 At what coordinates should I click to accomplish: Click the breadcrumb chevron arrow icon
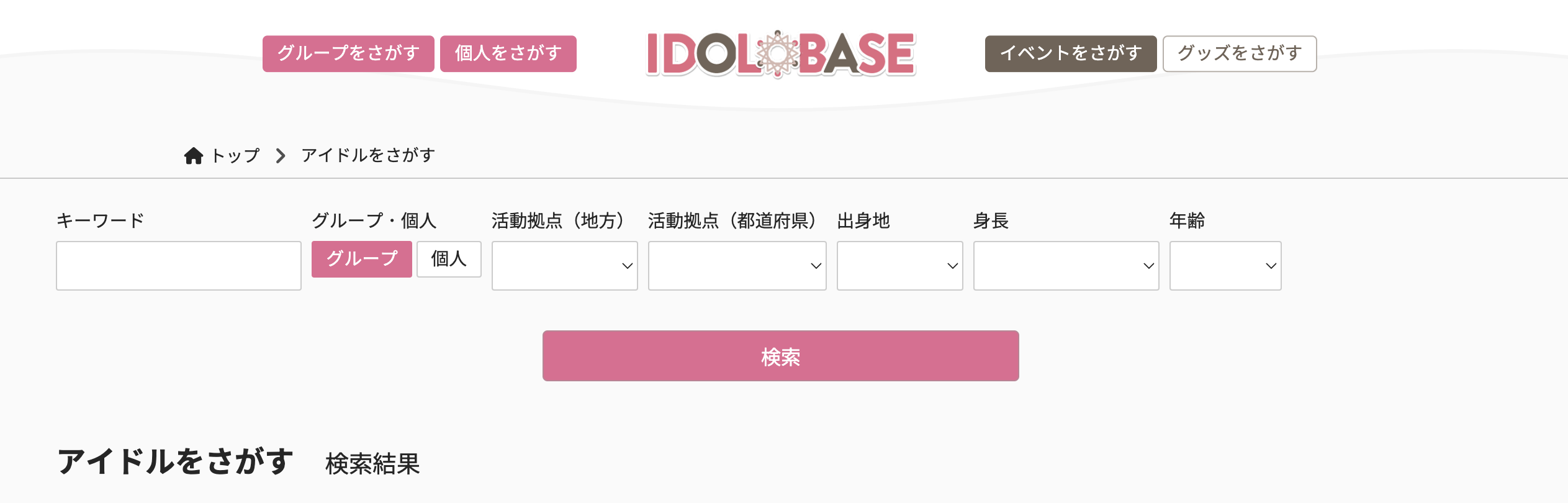(x=281, y=155)
